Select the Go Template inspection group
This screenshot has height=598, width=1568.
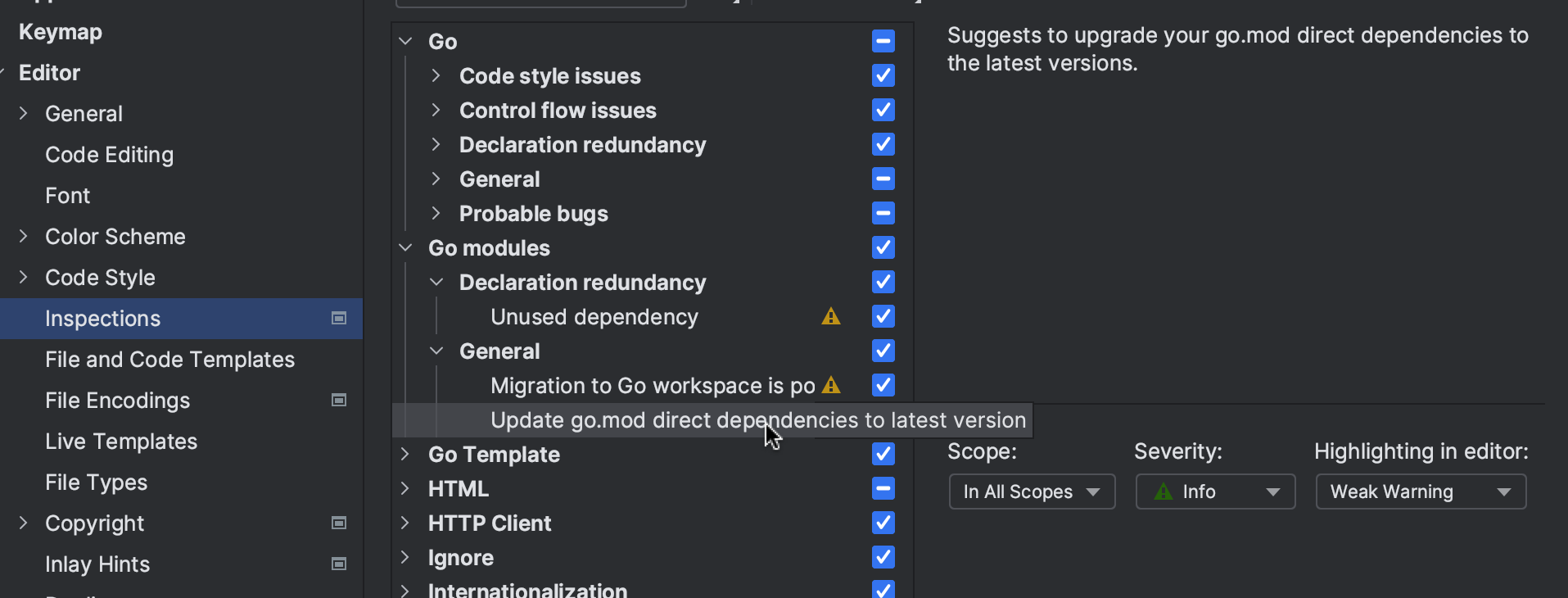[x=494, y=455]
